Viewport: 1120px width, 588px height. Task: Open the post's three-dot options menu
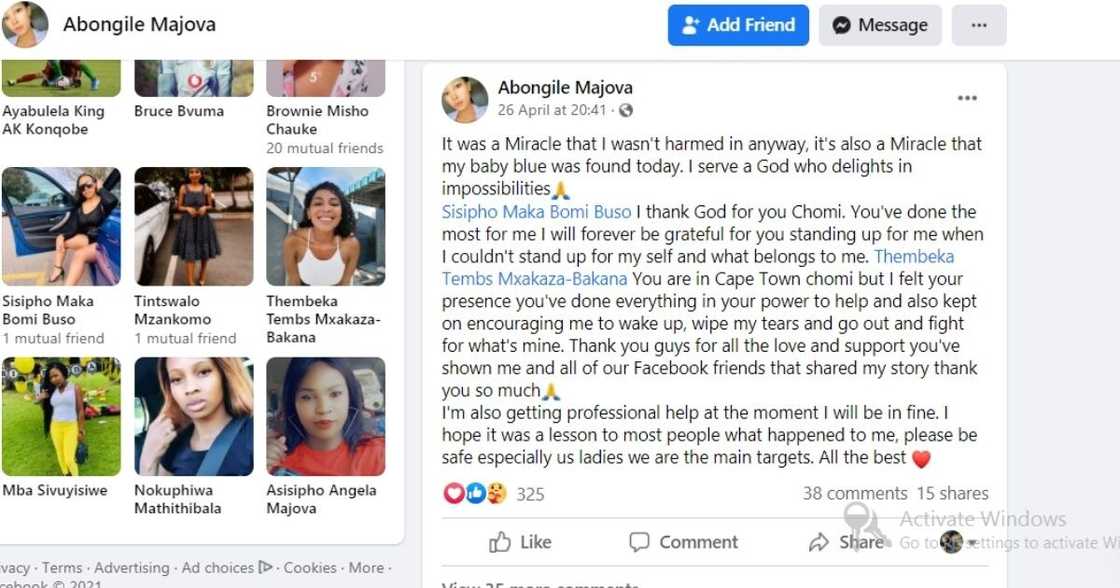tap(967, 97)
